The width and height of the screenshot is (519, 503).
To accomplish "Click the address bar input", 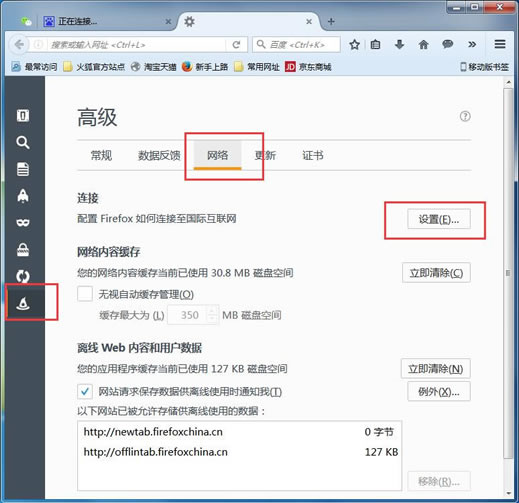I will [x=137, y=44].
